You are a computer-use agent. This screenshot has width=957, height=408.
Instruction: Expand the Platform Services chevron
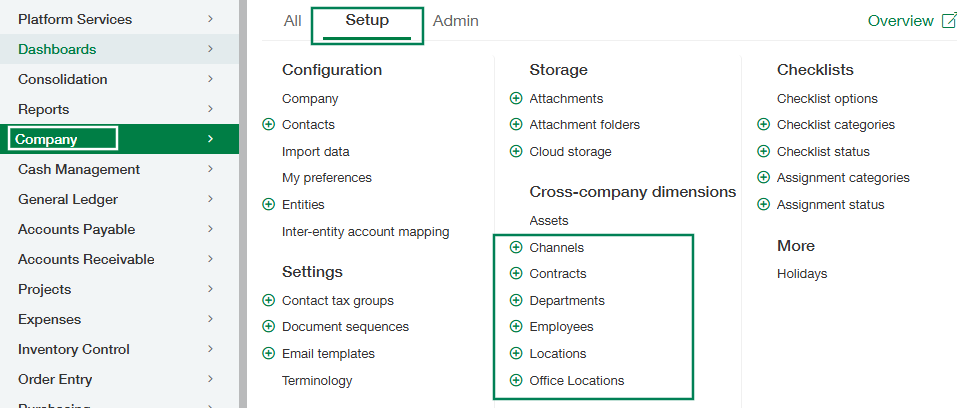[211, 19]
